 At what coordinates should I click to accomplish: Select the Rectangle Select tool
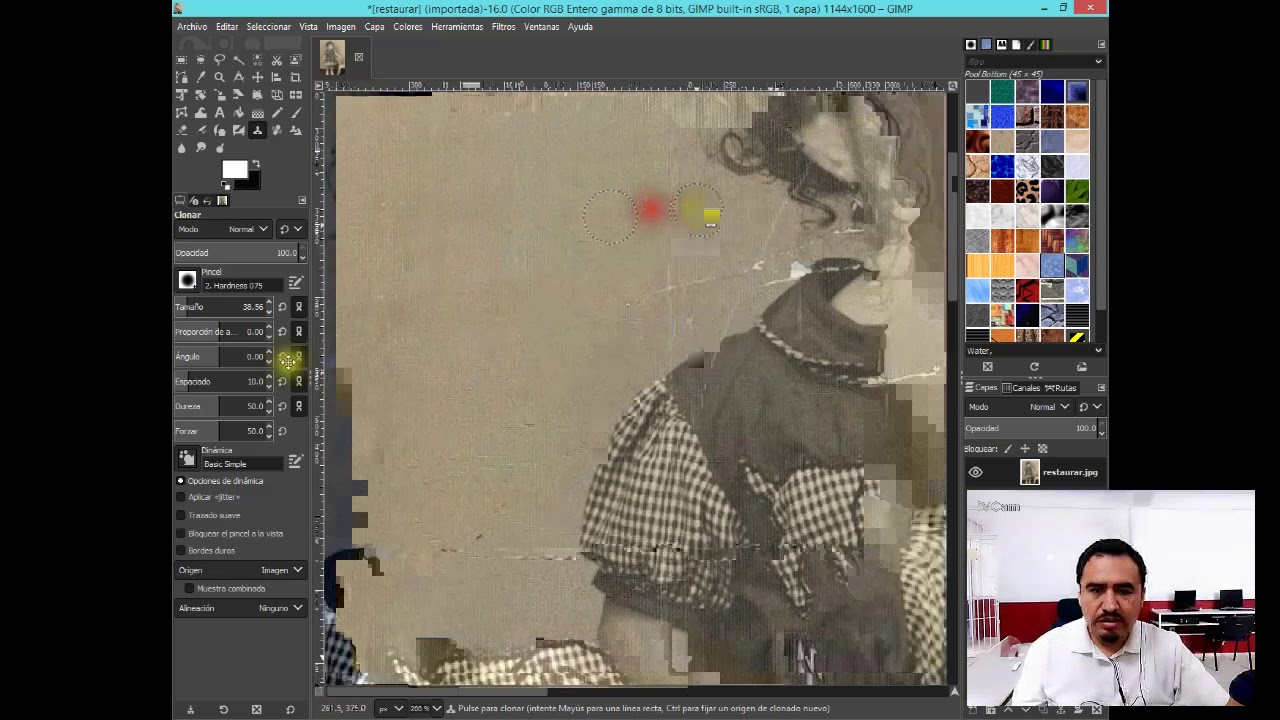[181, 60]
